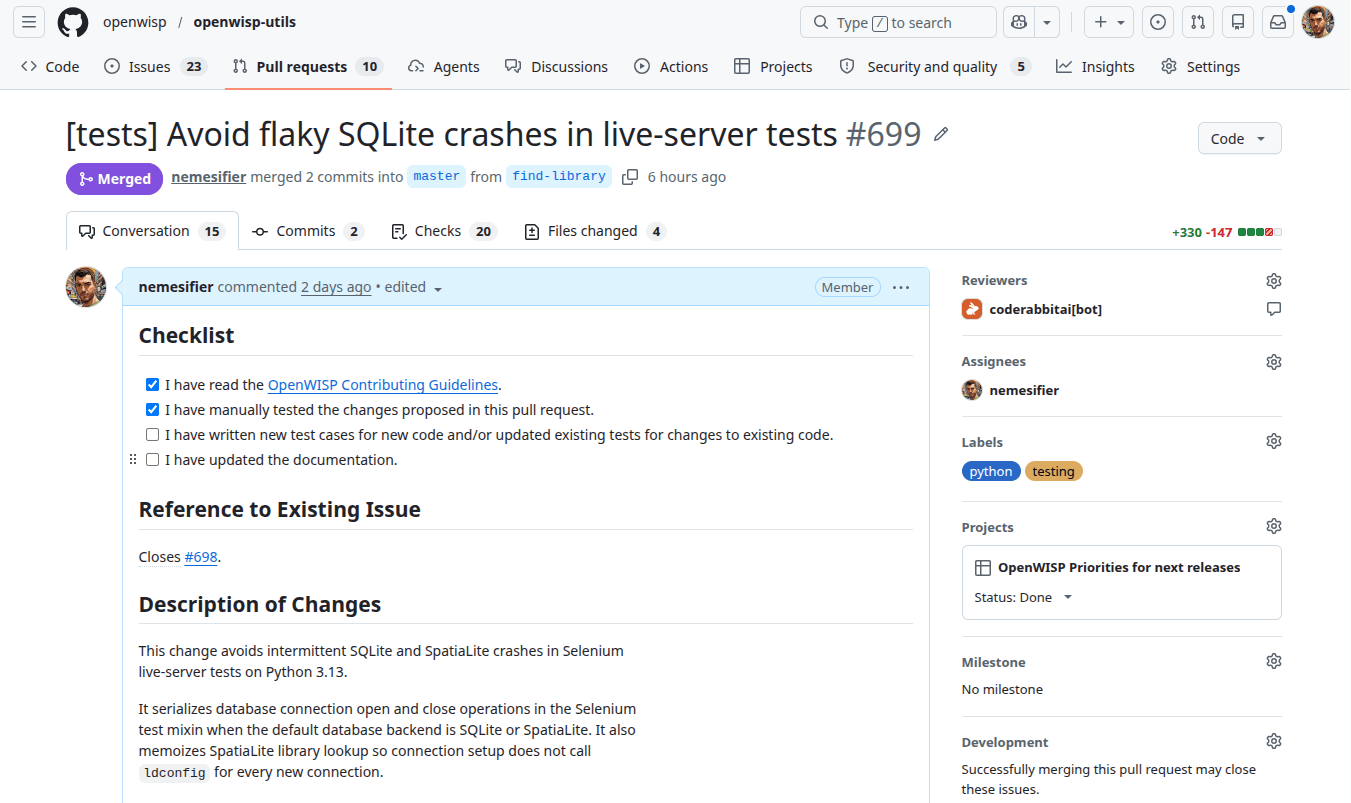Open Copilot chat icon in header
1351x803 pixels.
[x=1019, y=22]
